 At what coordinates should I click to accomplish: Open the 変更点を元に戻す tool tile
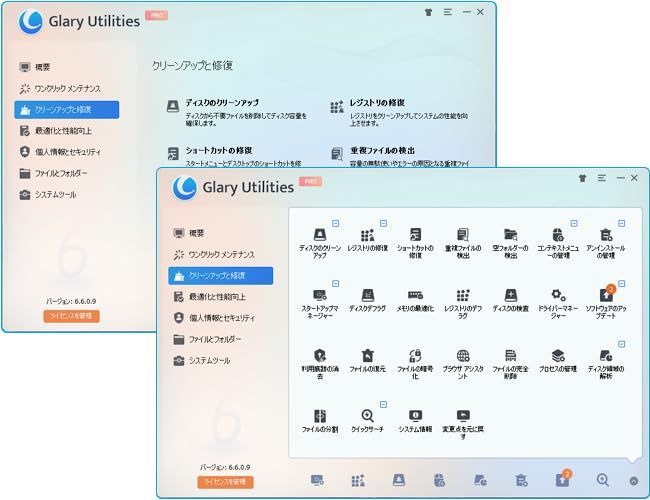click(463, 420)
